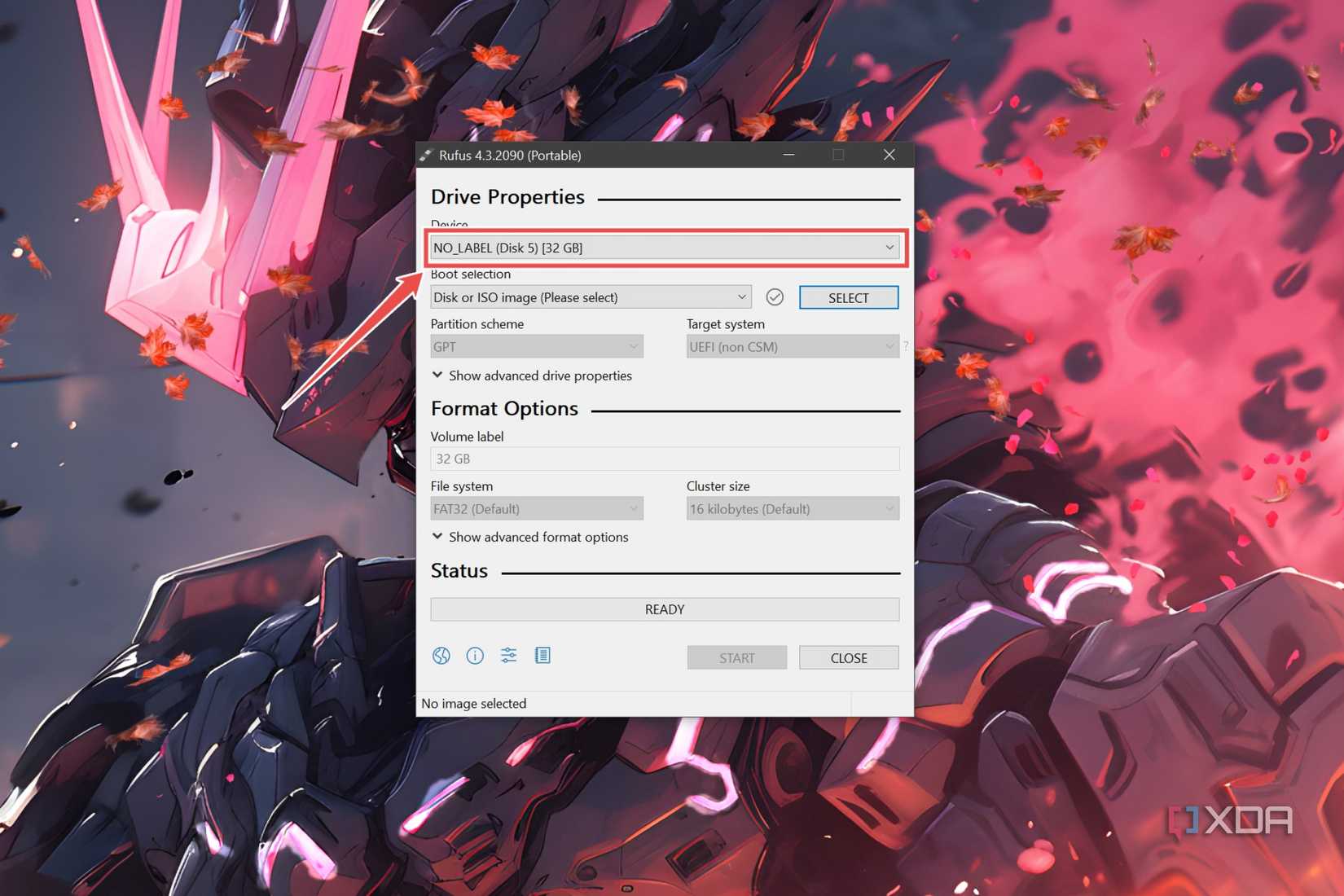The width and height of the screenshot is (1344, 896).
Task: Open the language globe icon
Action: [x=441, y=656]
